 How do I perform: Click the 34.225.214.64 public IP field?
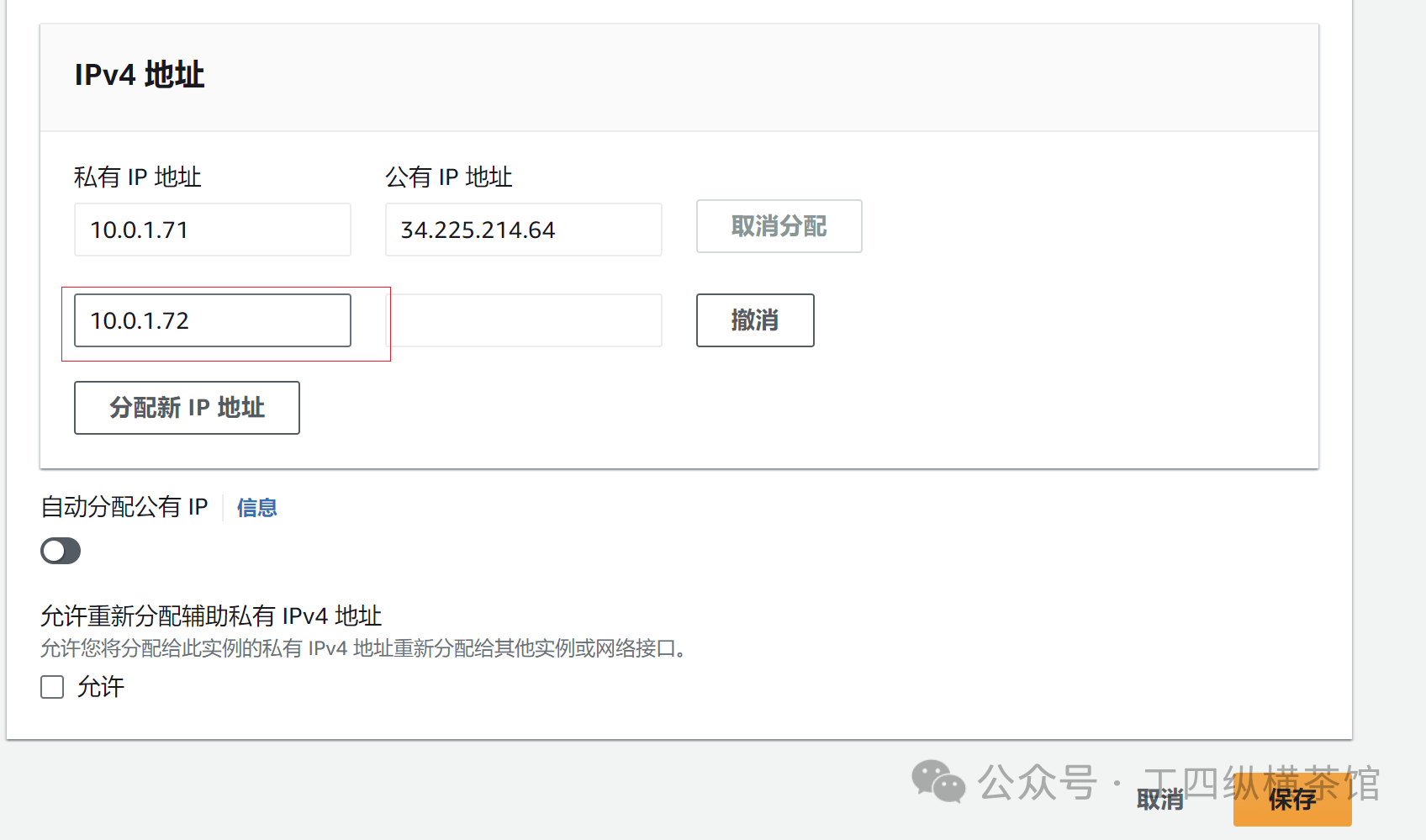pos(523,230)
